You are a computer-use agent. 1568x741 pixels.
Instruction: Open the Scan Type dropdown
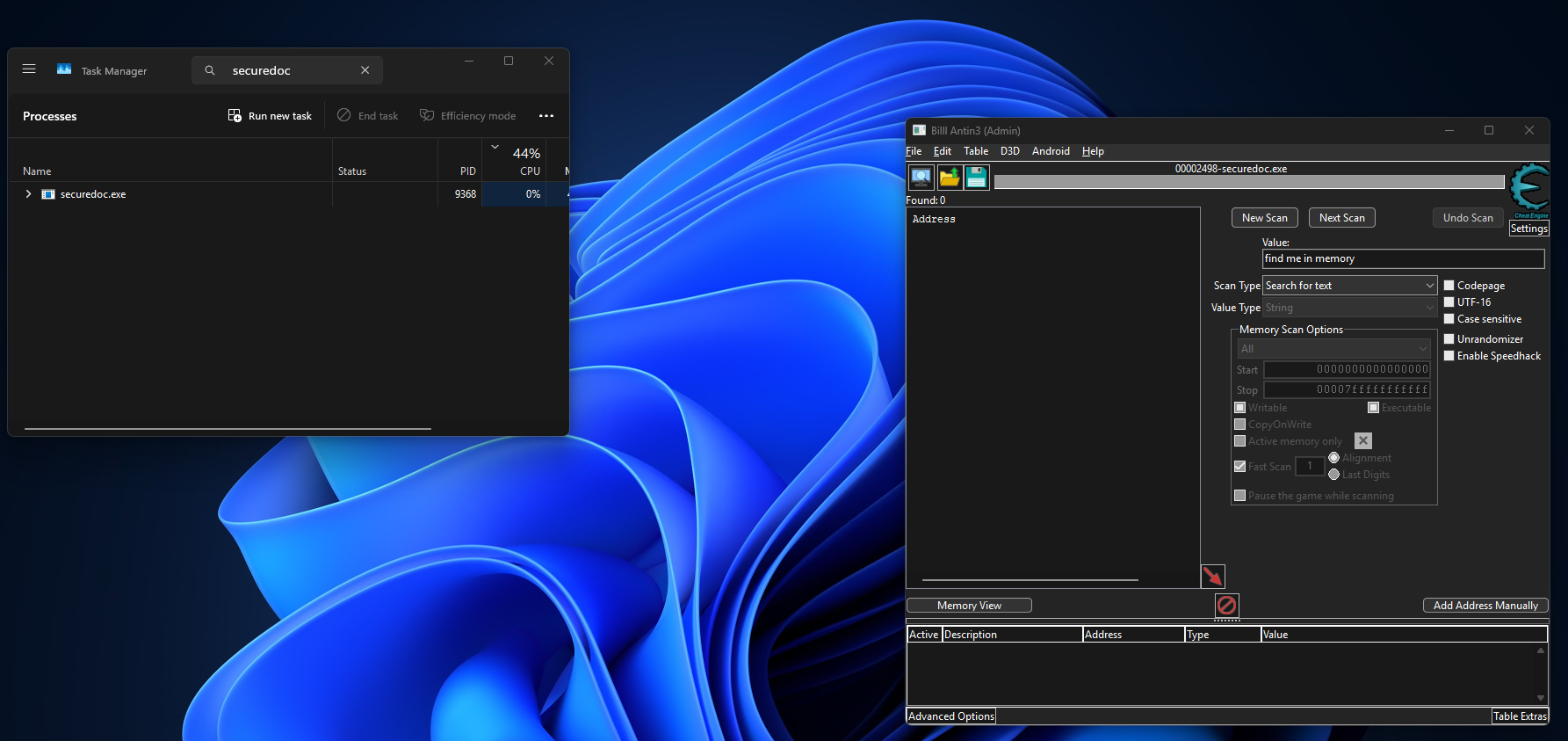tap(1349, 286)
